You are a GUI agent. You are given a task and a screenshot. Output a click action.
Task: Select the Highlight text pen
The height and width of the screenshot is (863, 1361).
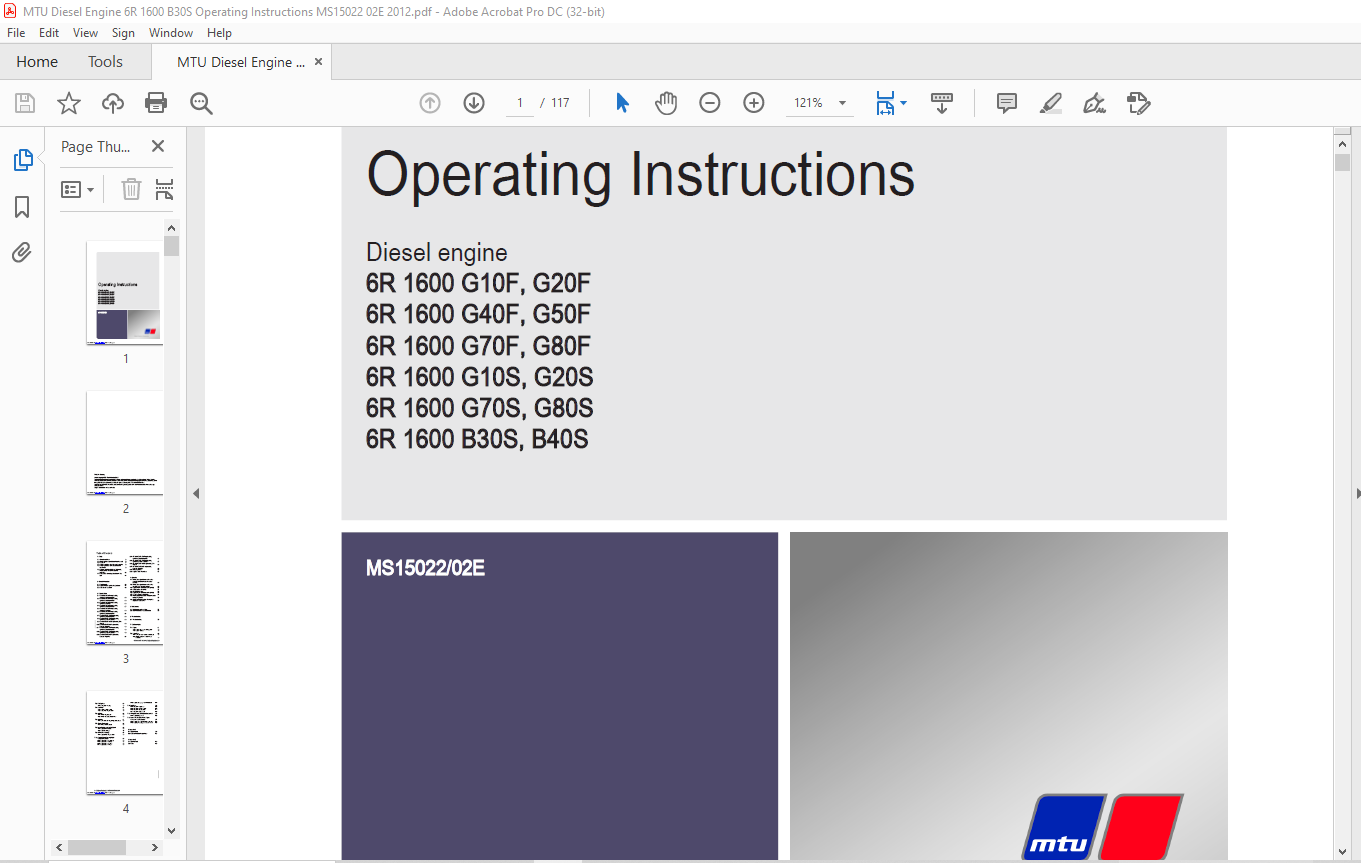1050,103
